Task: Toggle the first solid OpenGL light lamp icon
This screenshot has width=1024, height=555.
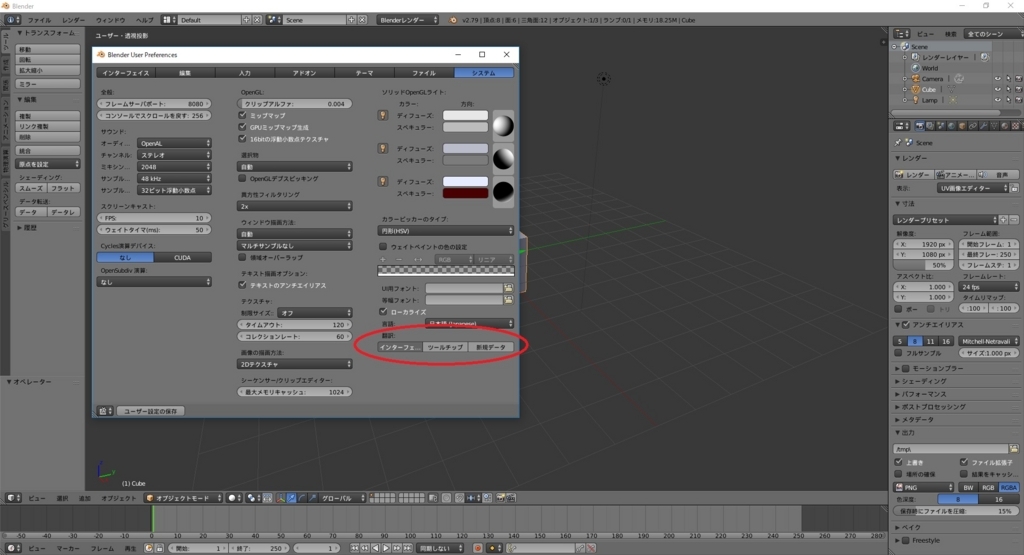Action: tap(383, 116)
